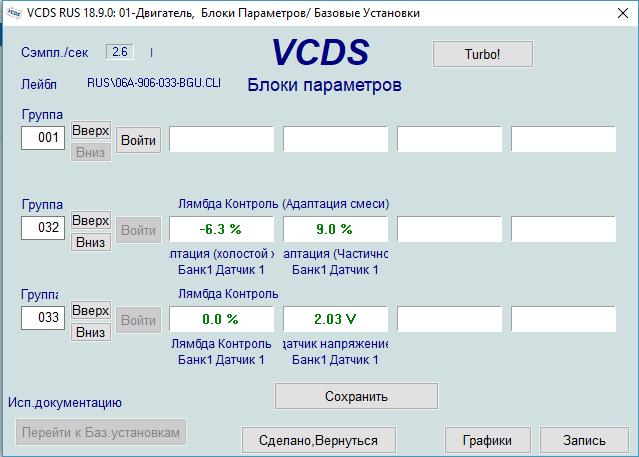Viewport: 639px width, 457px height.
Task: Click label file RUS\06A-906-033-BGU.CLI
Action: pos(154,83)
